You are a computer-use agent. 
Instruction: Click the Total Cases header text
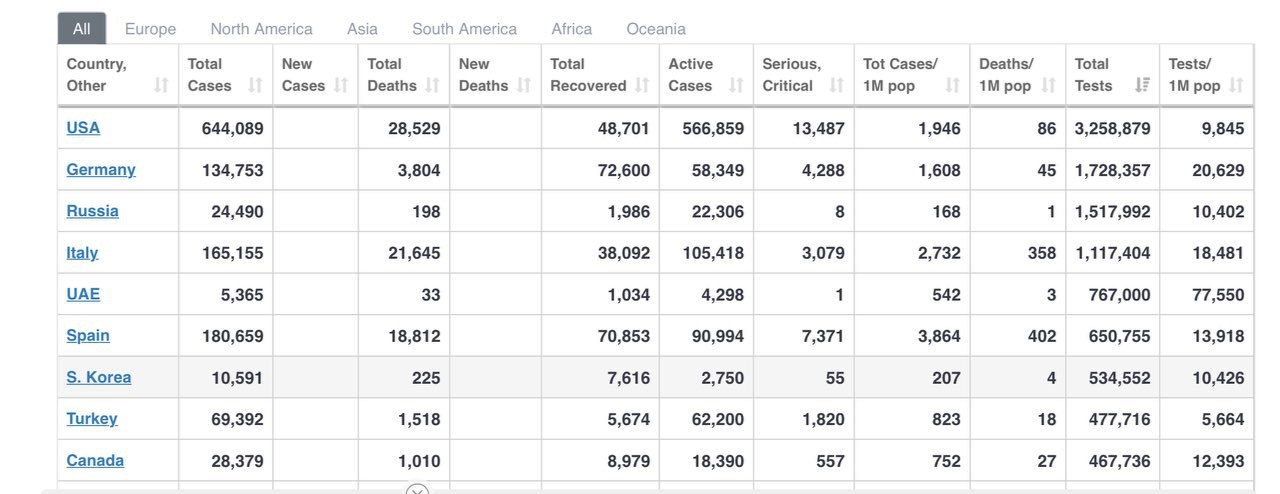click(x=209, y=75)
